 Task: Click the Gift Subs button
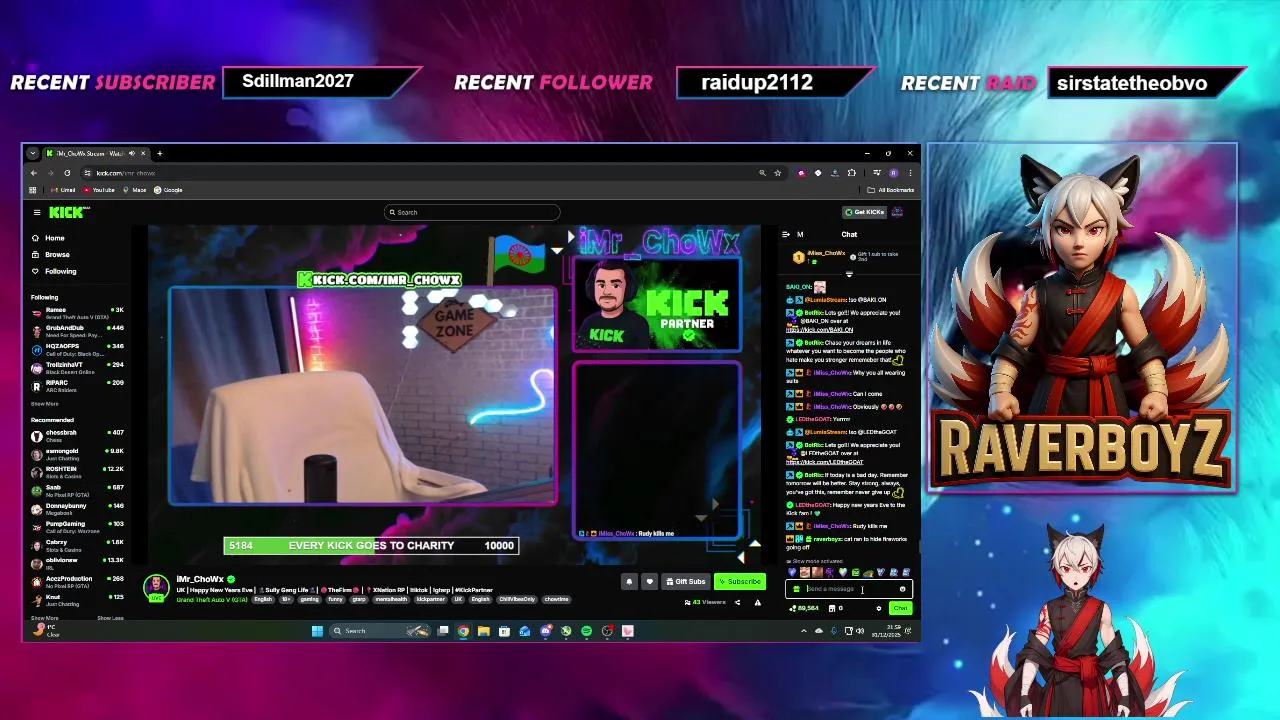pos(686,582)
